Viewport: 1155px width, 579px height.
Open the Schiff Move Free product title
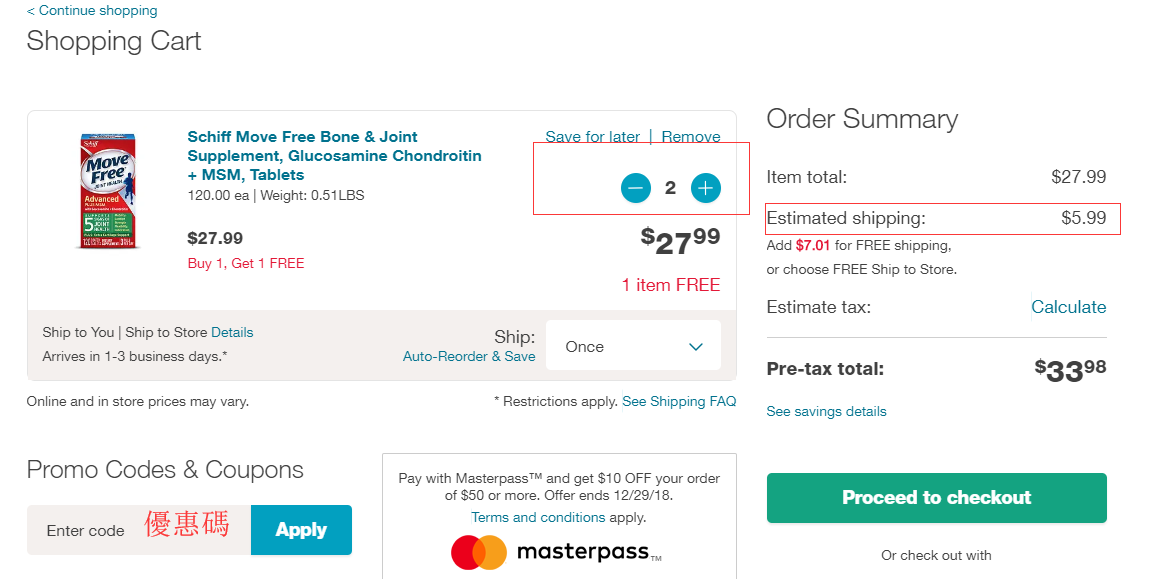click(x=334, y=156)
